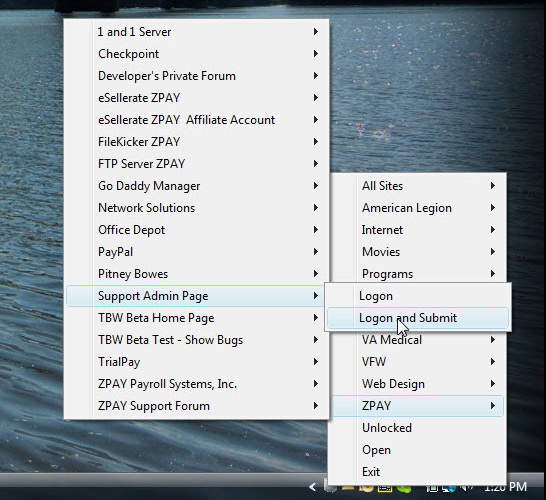Open the Programs category submenu
Viewport: 546px width, 500px height.
pos(417,274)
